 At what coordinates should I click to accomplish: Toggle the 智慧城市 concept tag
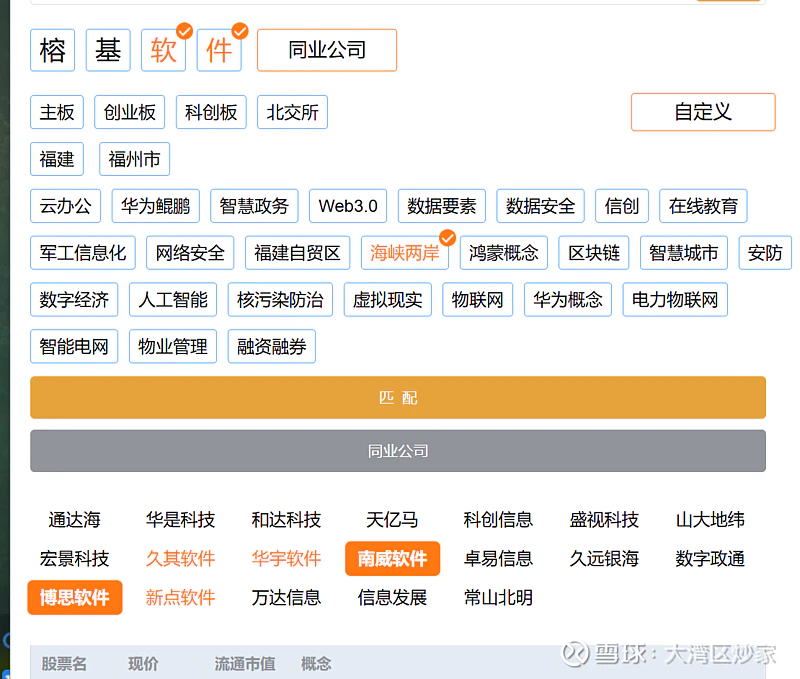click(x=684, y=253)
